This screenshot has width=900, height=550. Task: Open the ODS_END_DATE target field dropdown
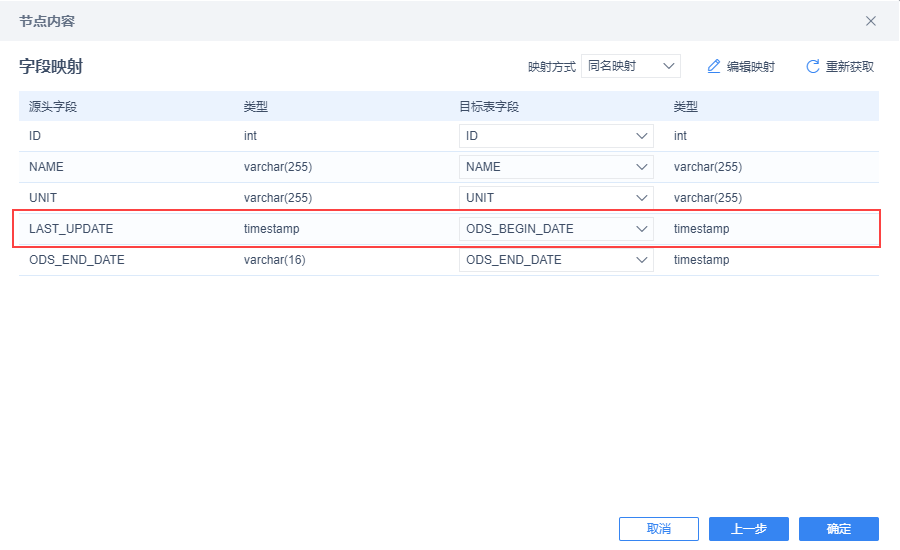click(556, 260)
